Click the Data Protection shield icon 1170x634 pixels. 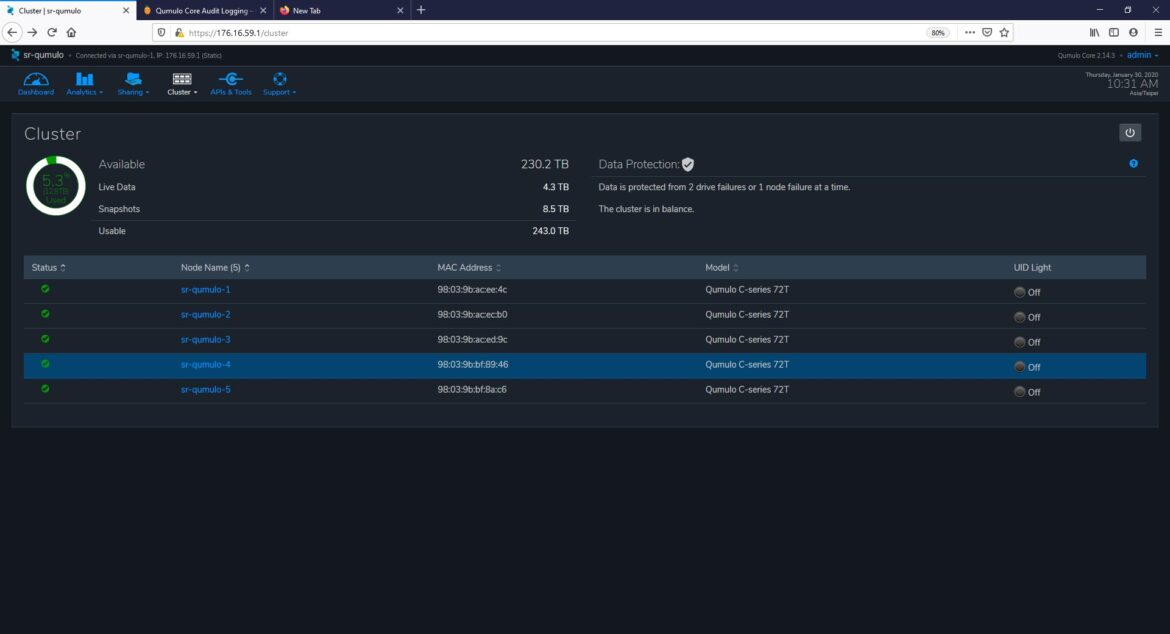pos(688,164)
